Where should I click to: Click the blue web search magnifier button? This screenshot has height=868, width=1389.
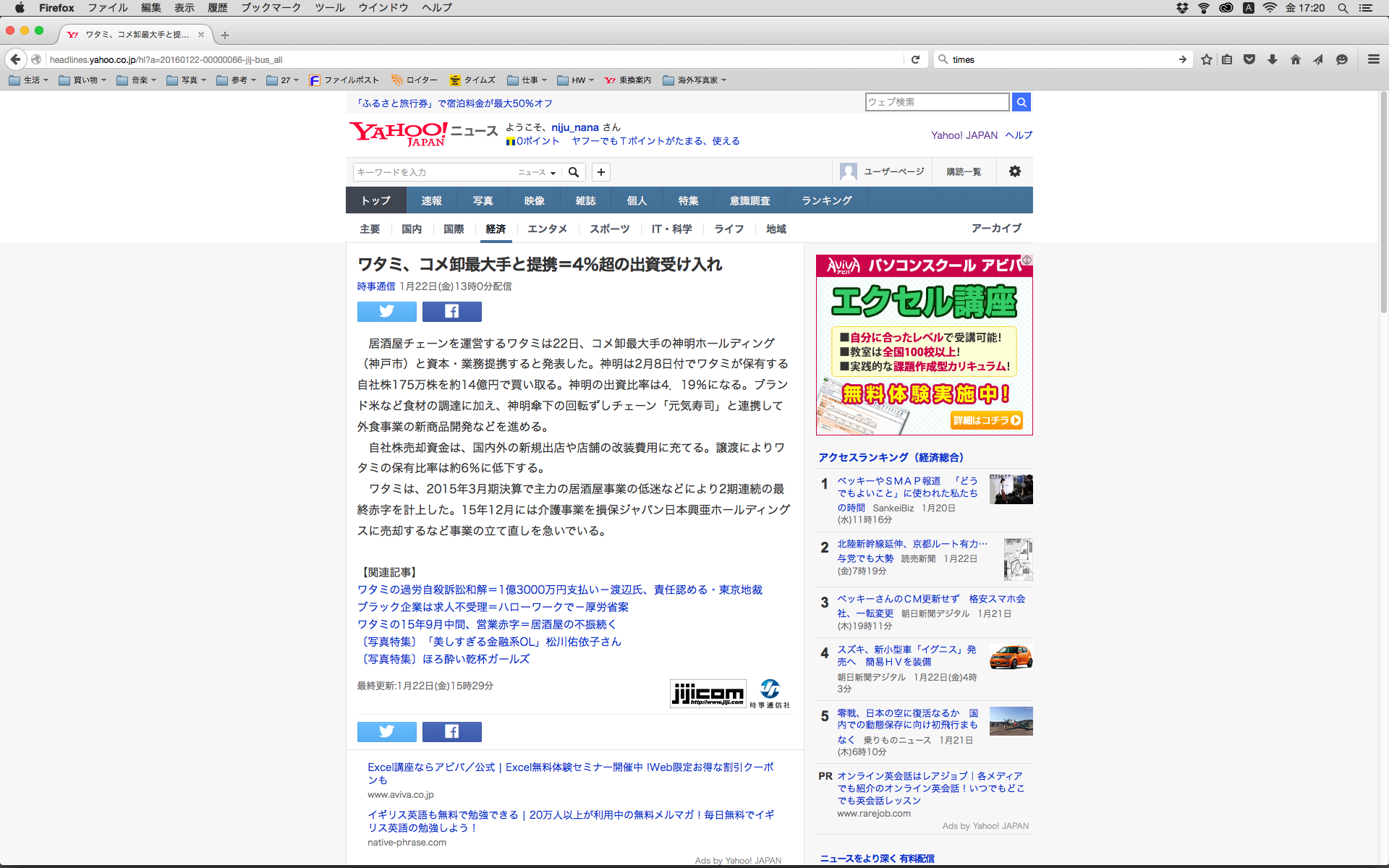tap(1021, 102)
